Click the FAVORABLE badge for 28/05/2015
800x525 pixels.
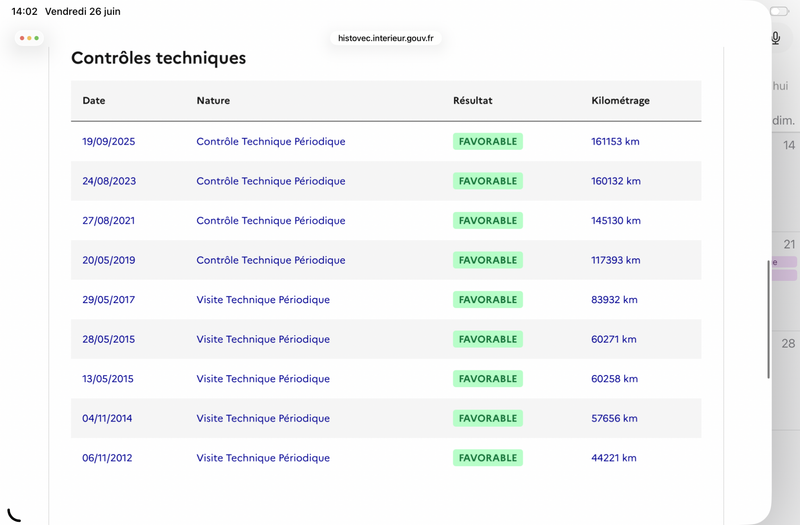488,339
